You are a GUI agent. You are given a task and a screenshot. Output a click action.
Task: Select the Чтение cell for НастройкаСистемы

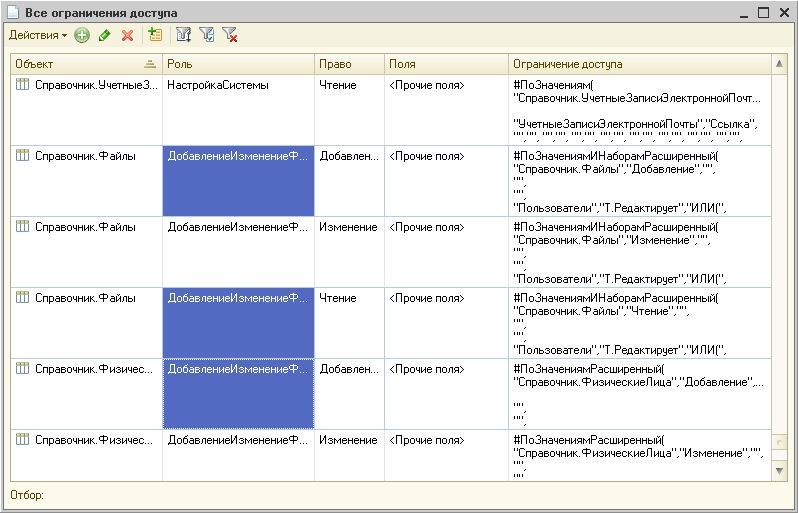coord(349,110)
